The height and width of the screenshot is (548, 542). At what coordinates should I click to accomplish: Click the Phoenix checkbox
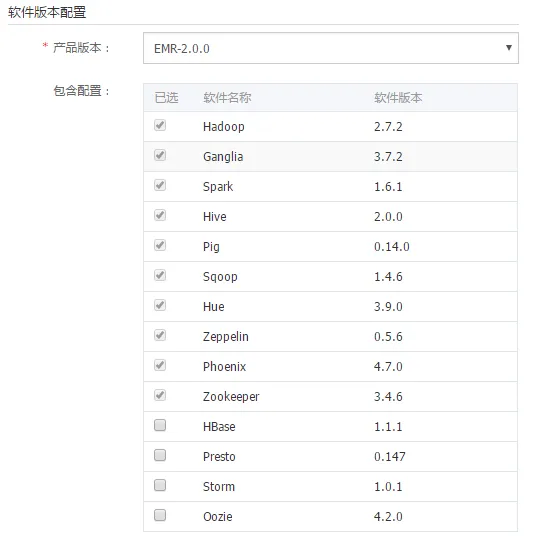click(x=160, y=366)
